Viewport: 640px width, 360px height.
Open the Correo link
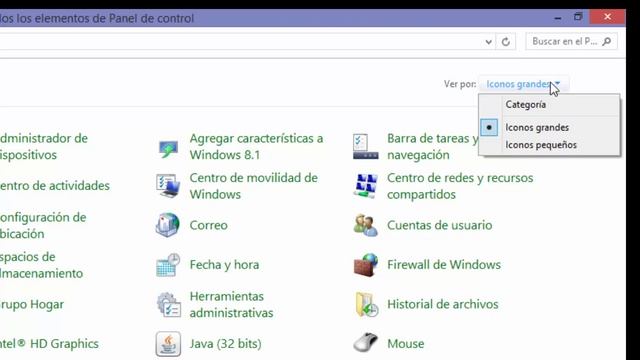[x=208, y=225]
